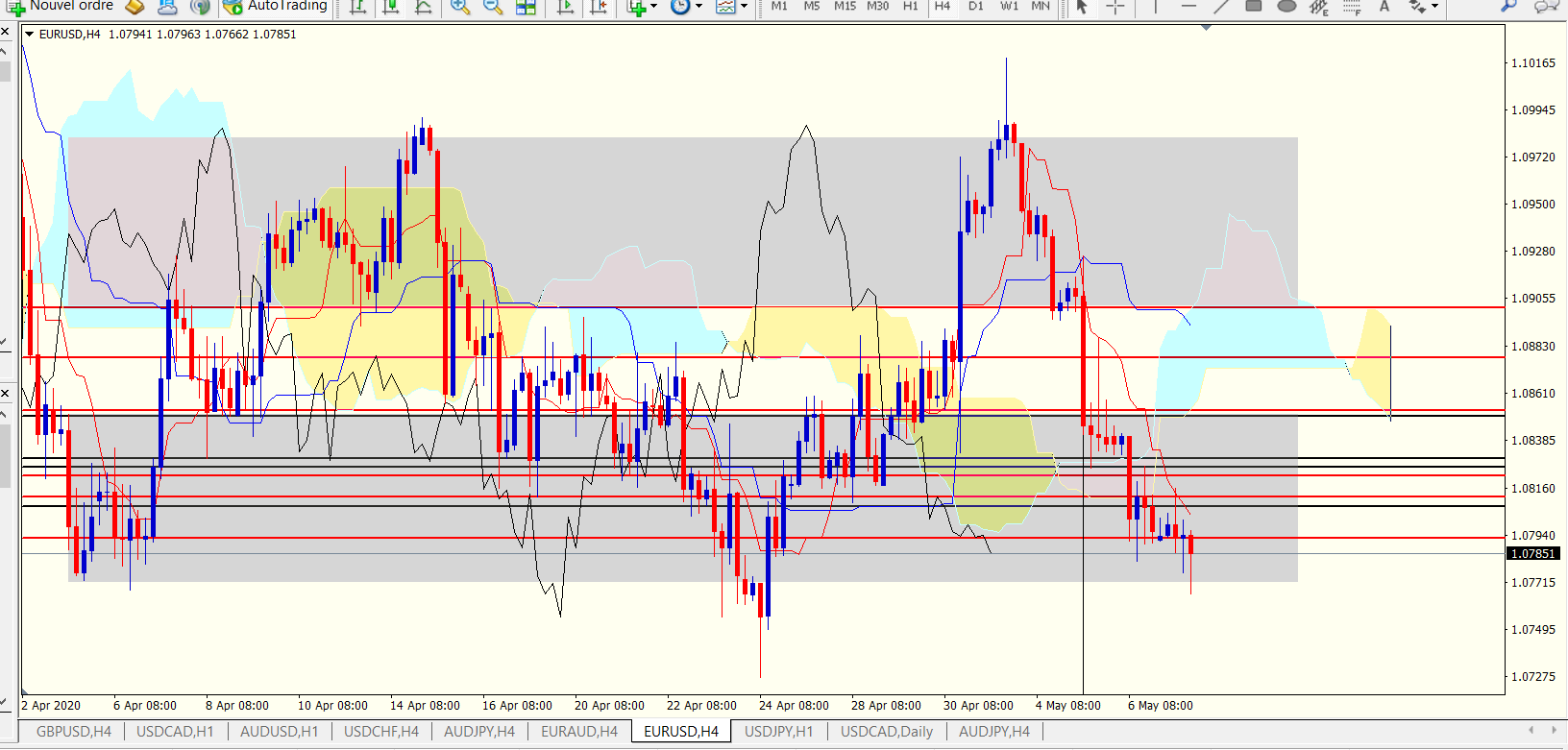Screen dimensions: 1568x750
Task: Switch chart to bar chart display
Action: click(x=357, y=7)
